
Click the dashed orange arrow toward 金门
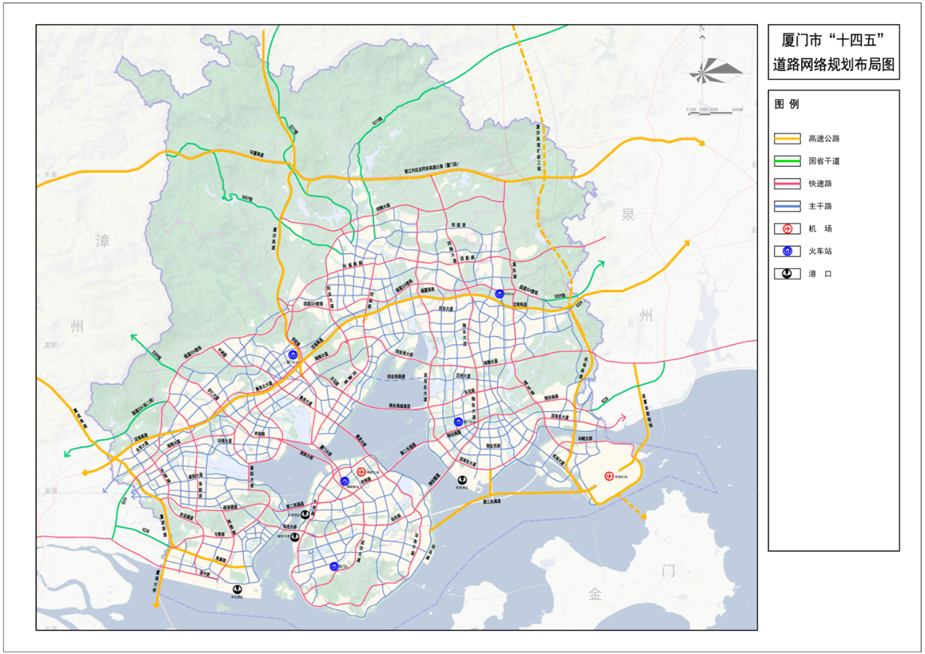pyautogui.click(x=644, y=517)
